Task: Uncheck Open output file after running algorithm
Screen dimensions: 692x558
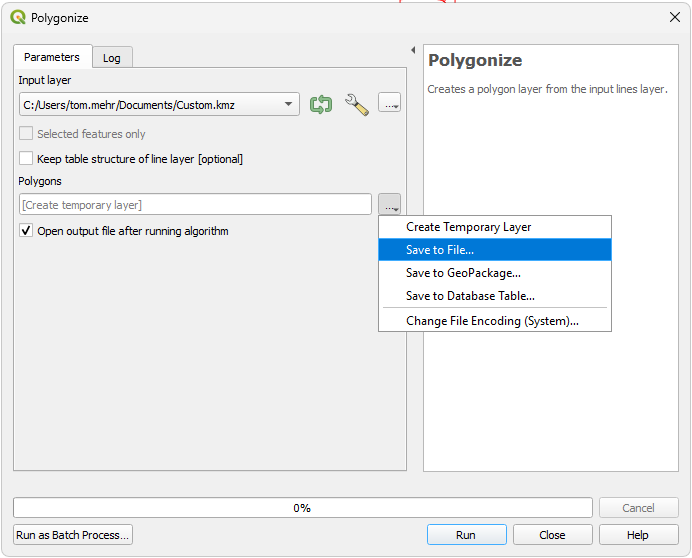Action: coord(27,231)
